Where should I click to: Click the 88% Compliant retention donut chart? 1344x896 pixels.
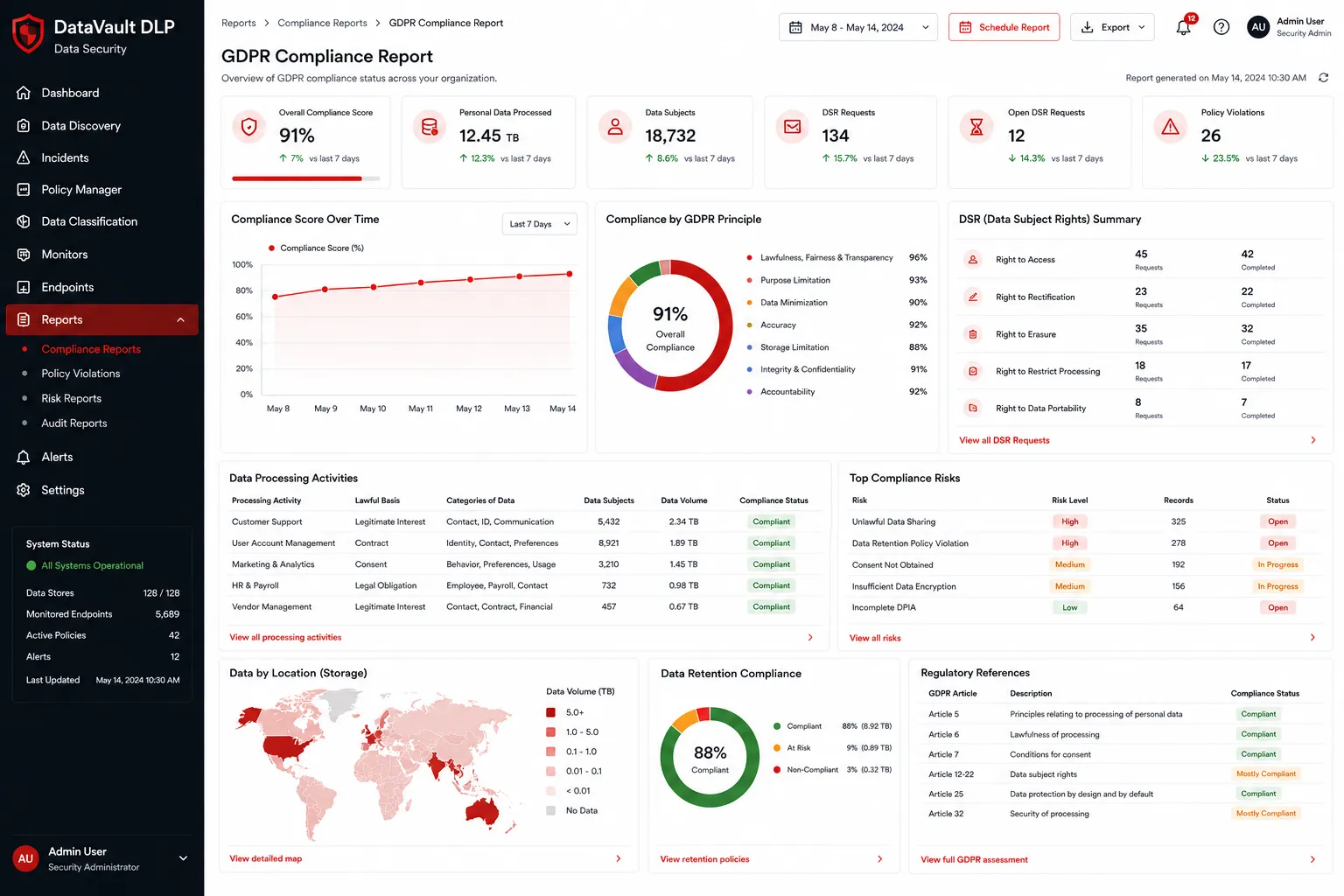tap(710, 758)
